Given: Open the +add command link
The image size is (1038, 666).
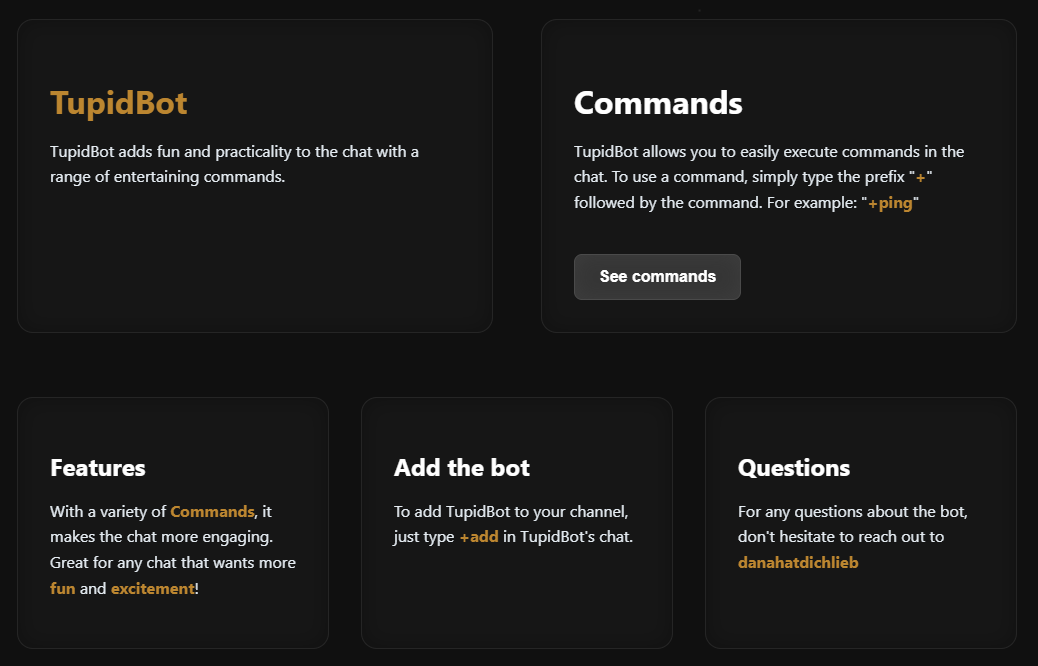Looking at the screenshot, I should pyautogui.click(x=481, y=536).
